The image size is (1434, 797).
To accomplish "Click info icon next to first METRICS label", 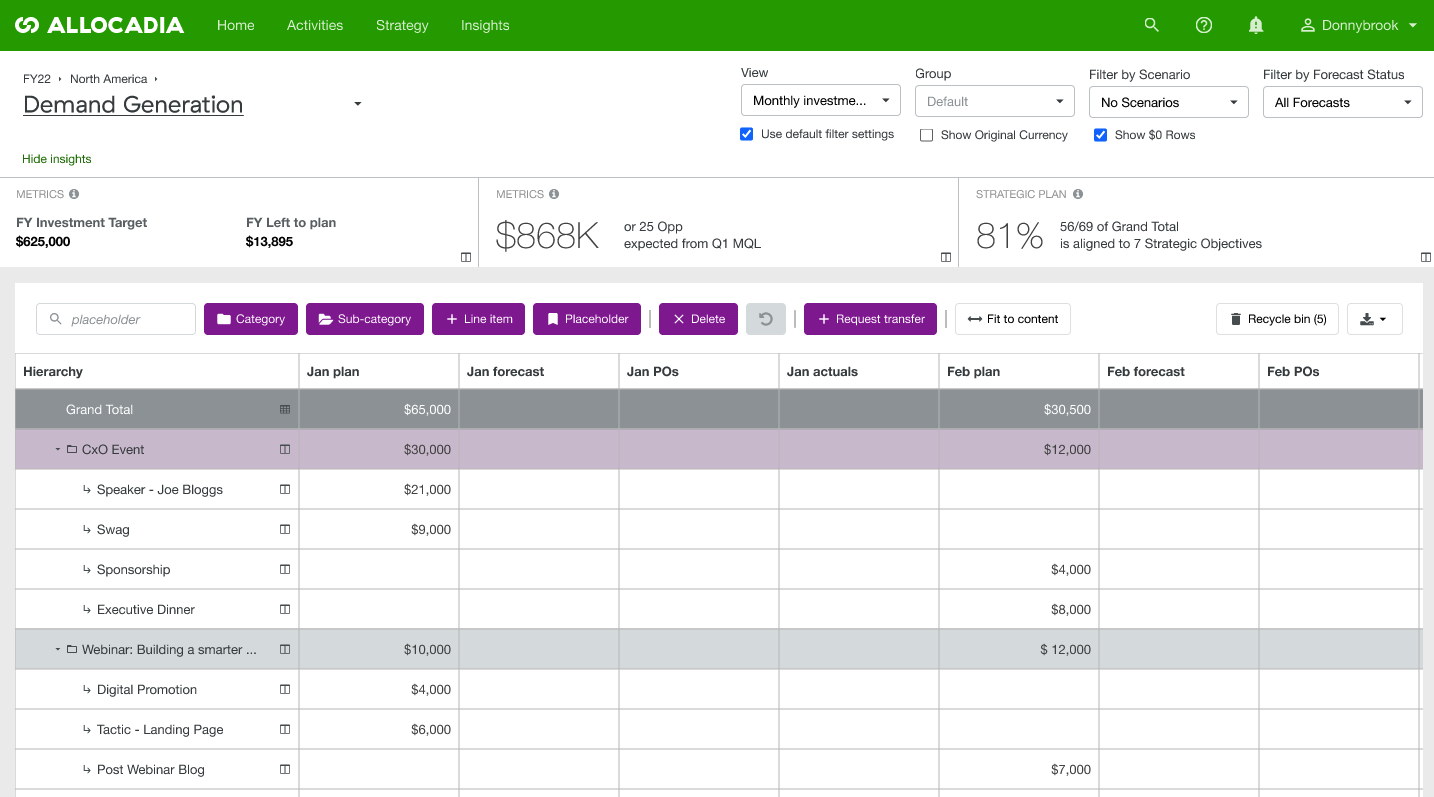I will tap(74, 194).
